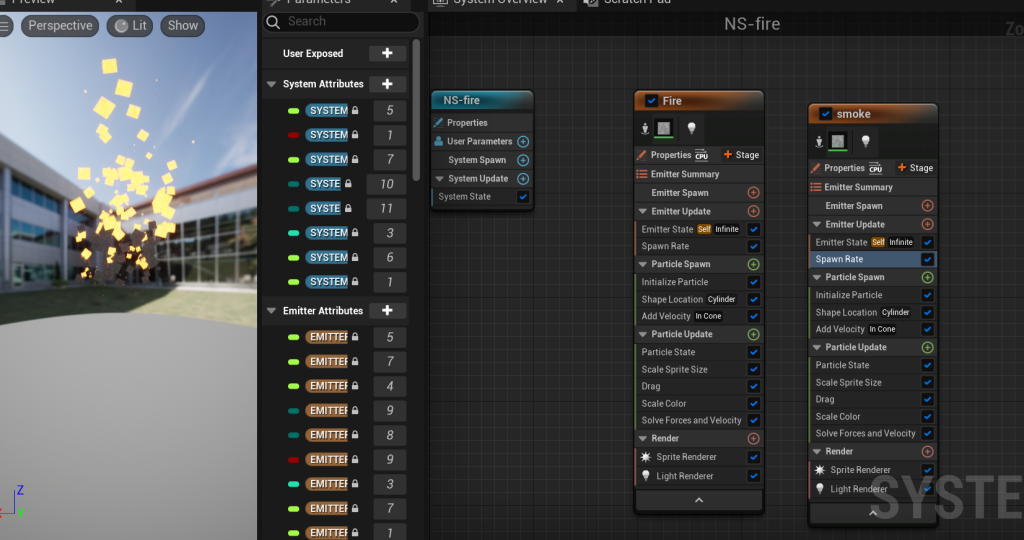Image resolution: width=1024 pixels, height=540 pixels.
Task: Select Fire Solve Forces and Velocity module
Action: tap(698, 421)
